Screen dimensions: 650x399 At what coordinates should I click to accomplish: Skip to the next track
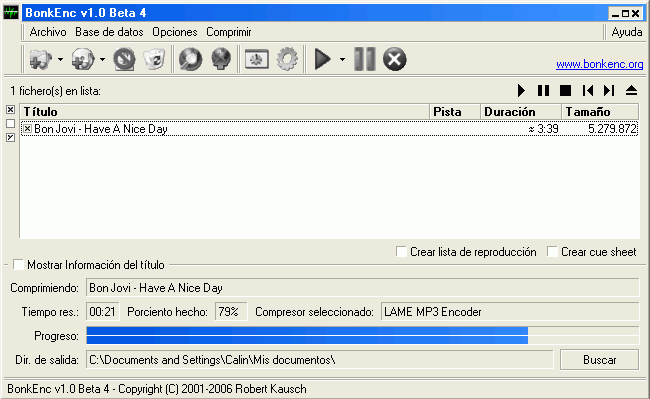pos(609,91)
